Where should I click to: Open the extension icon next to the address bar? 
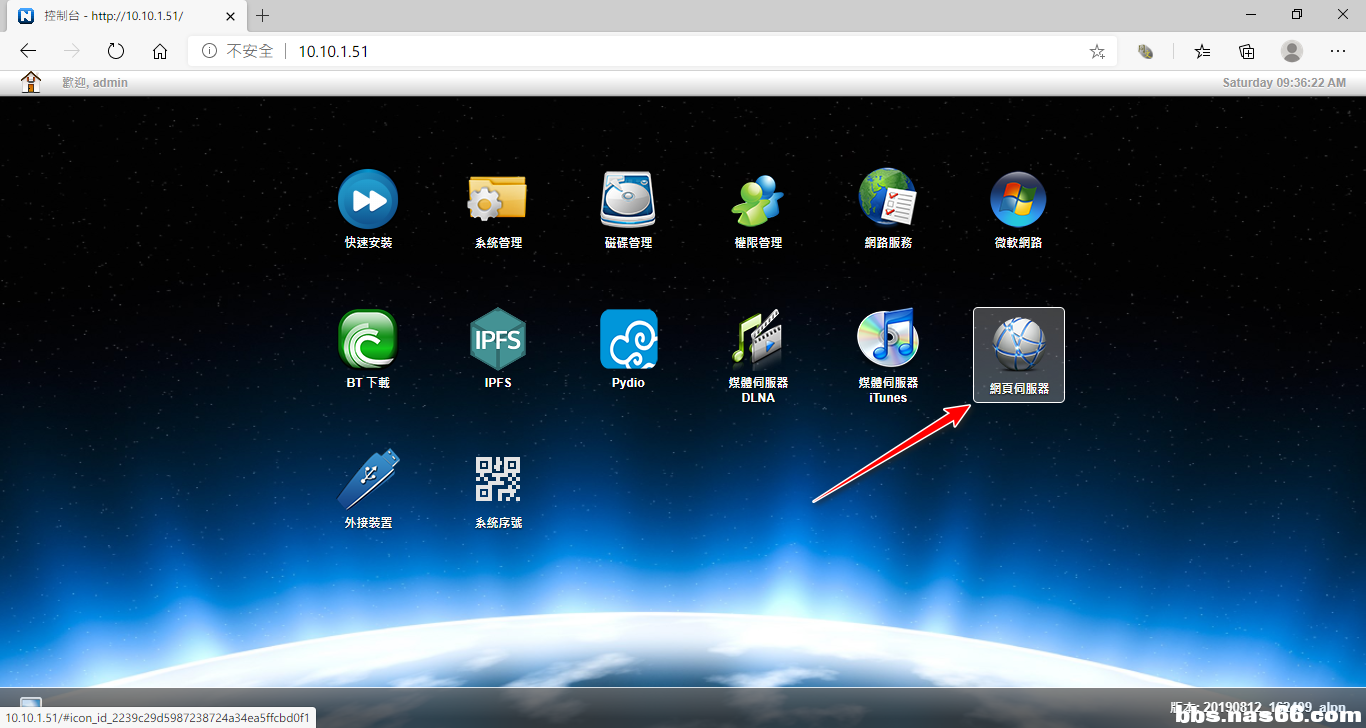(1146, 51)
